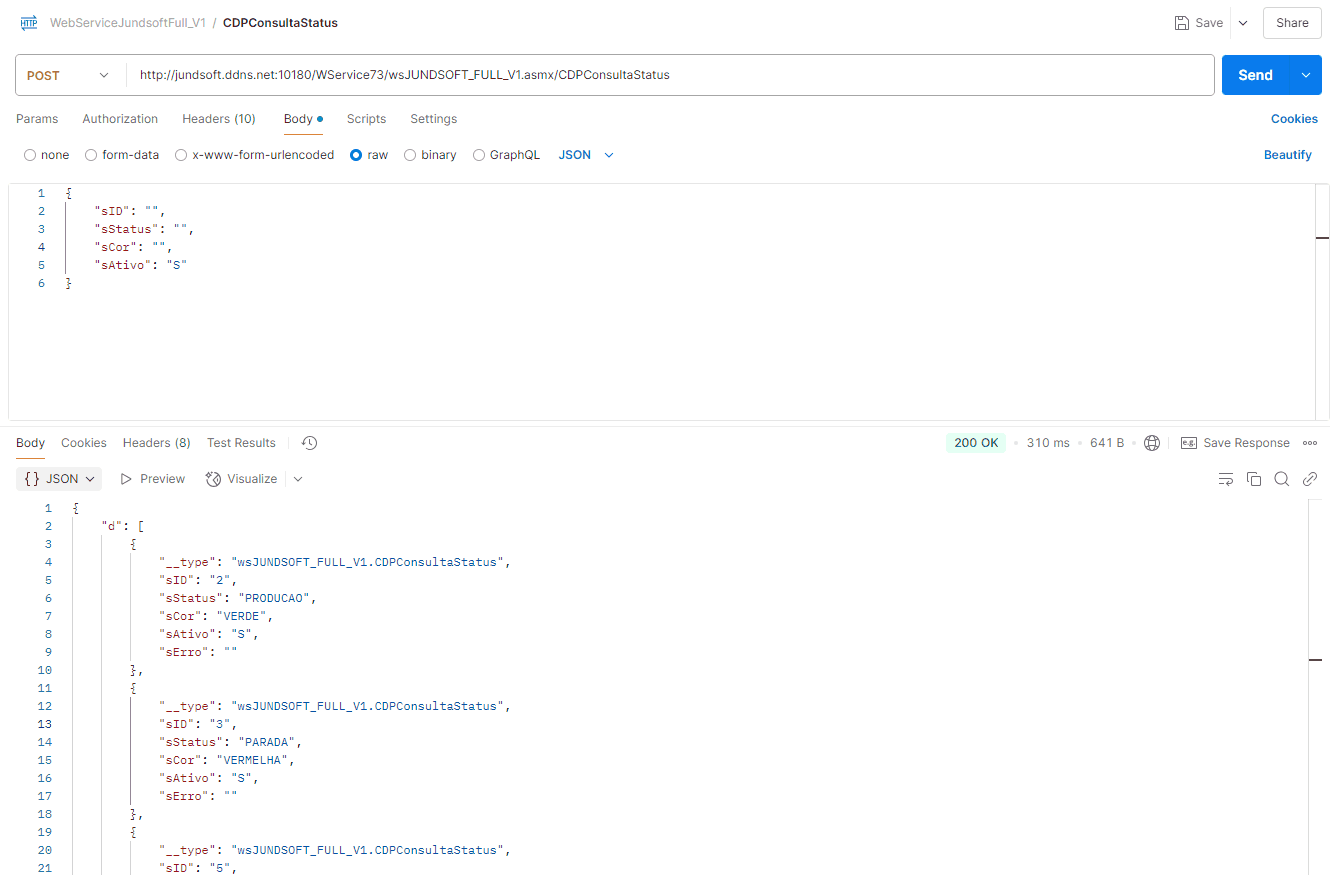Switch to the Headers response tab
This screenshot has height=882, width=1330.
156,442
